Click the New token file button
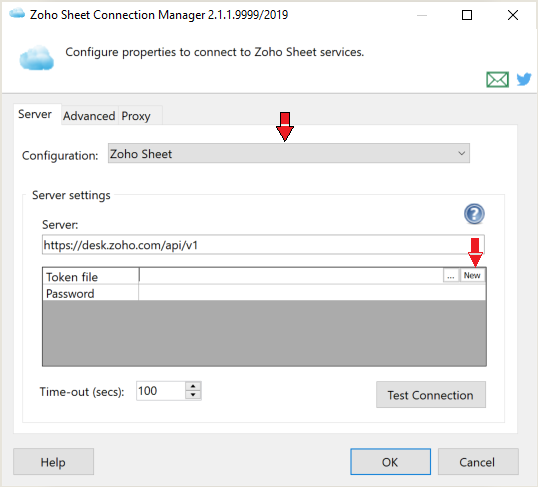 pos(472,276)
